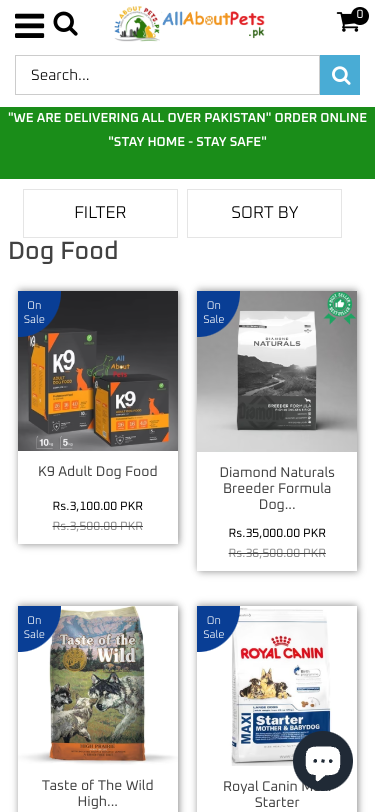Tap the header magnifier search icon
The width and height of the screenshot is (375, 812).
pyautogui.click(x=65, y=24)
